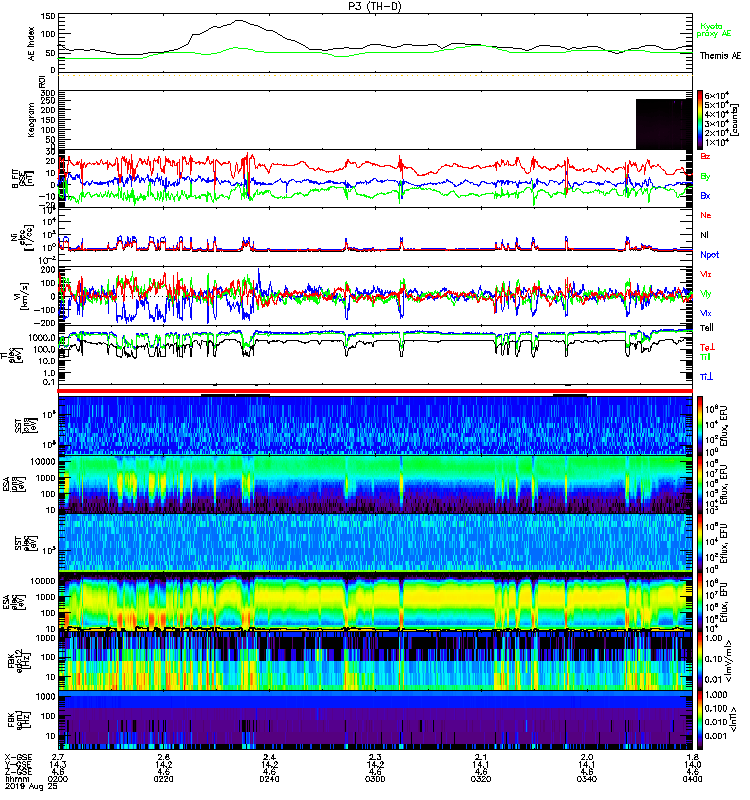Viewport: 750px width, 800px height.
Task: Click the B_FIT axis label
Action: [22, 179]
